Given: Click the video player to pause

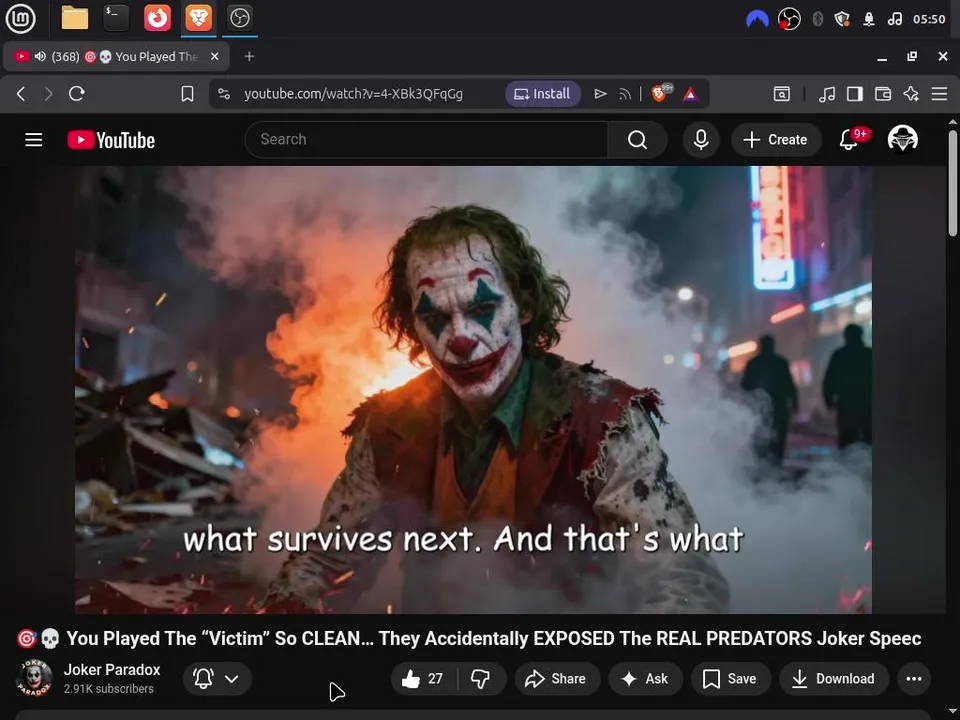Looking at the screenshot, I should point(473,389).
